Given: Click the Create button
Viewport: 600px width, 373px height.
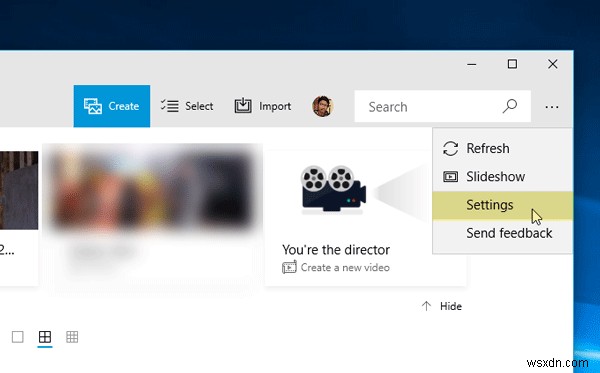Looking at the screenshot, I should click(x=112, y=106).
